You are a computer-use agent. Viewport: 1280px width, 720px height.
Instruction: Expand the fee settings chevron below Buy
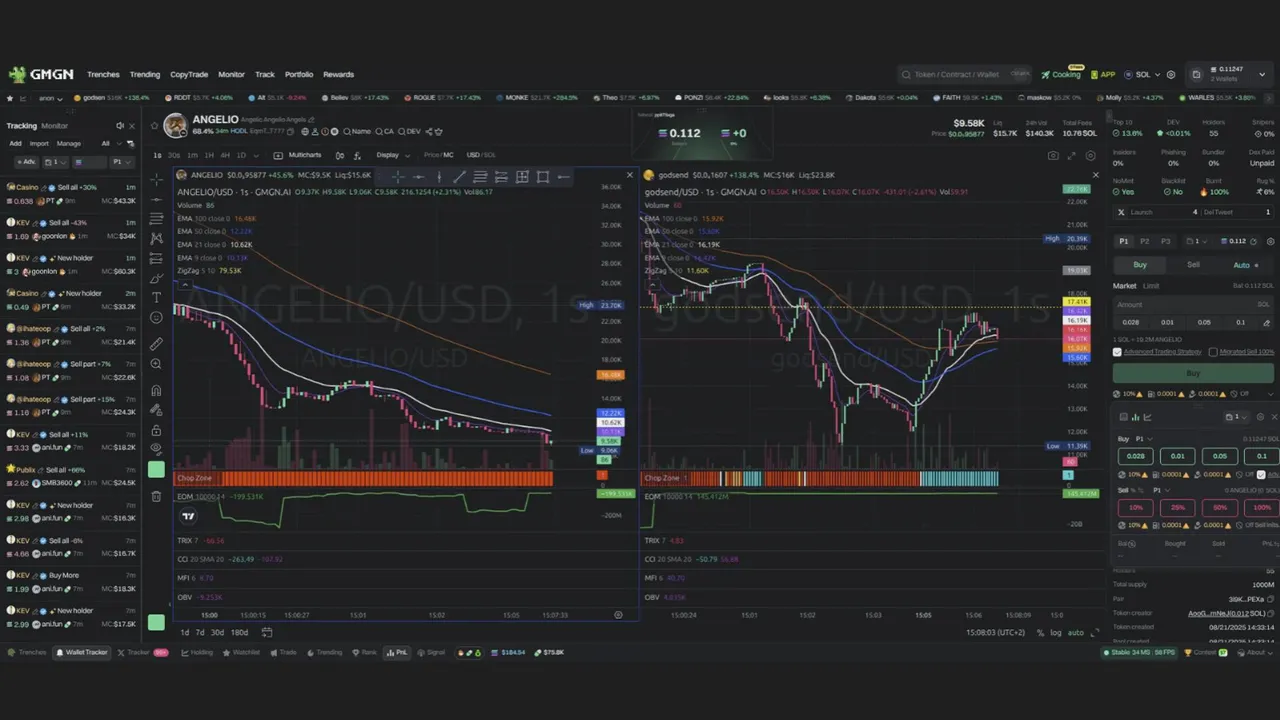1271,394
